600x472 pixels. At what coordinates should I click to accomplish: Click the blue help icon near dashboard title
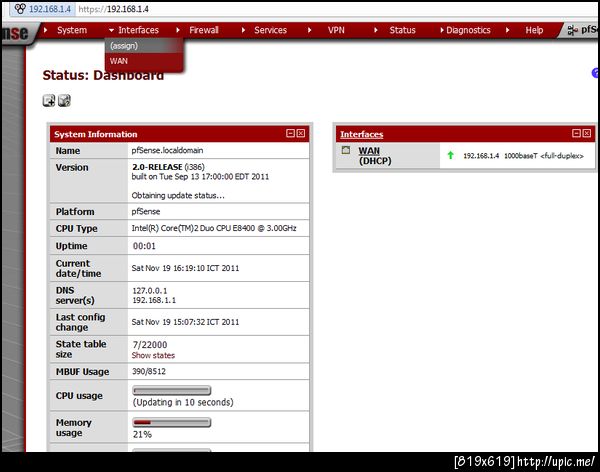[x=595, y=73]
